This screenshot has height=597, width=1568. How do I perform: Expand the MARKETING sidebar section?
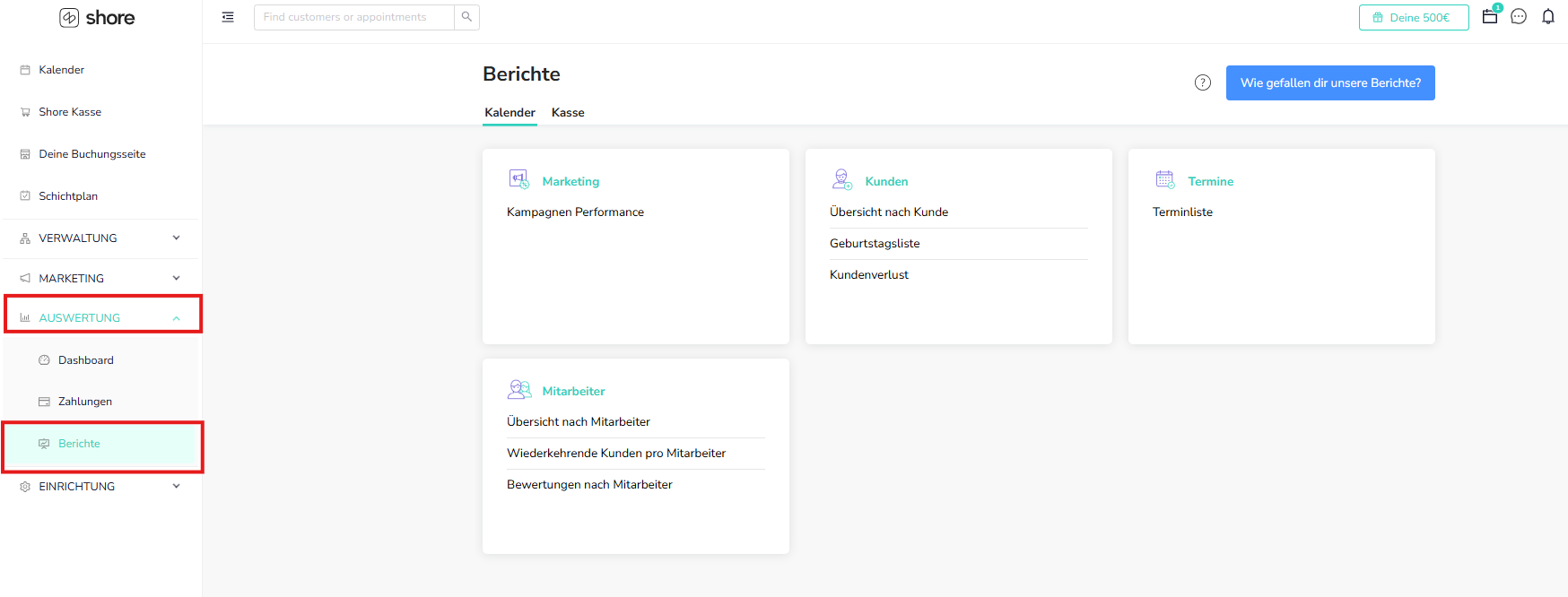100,278
